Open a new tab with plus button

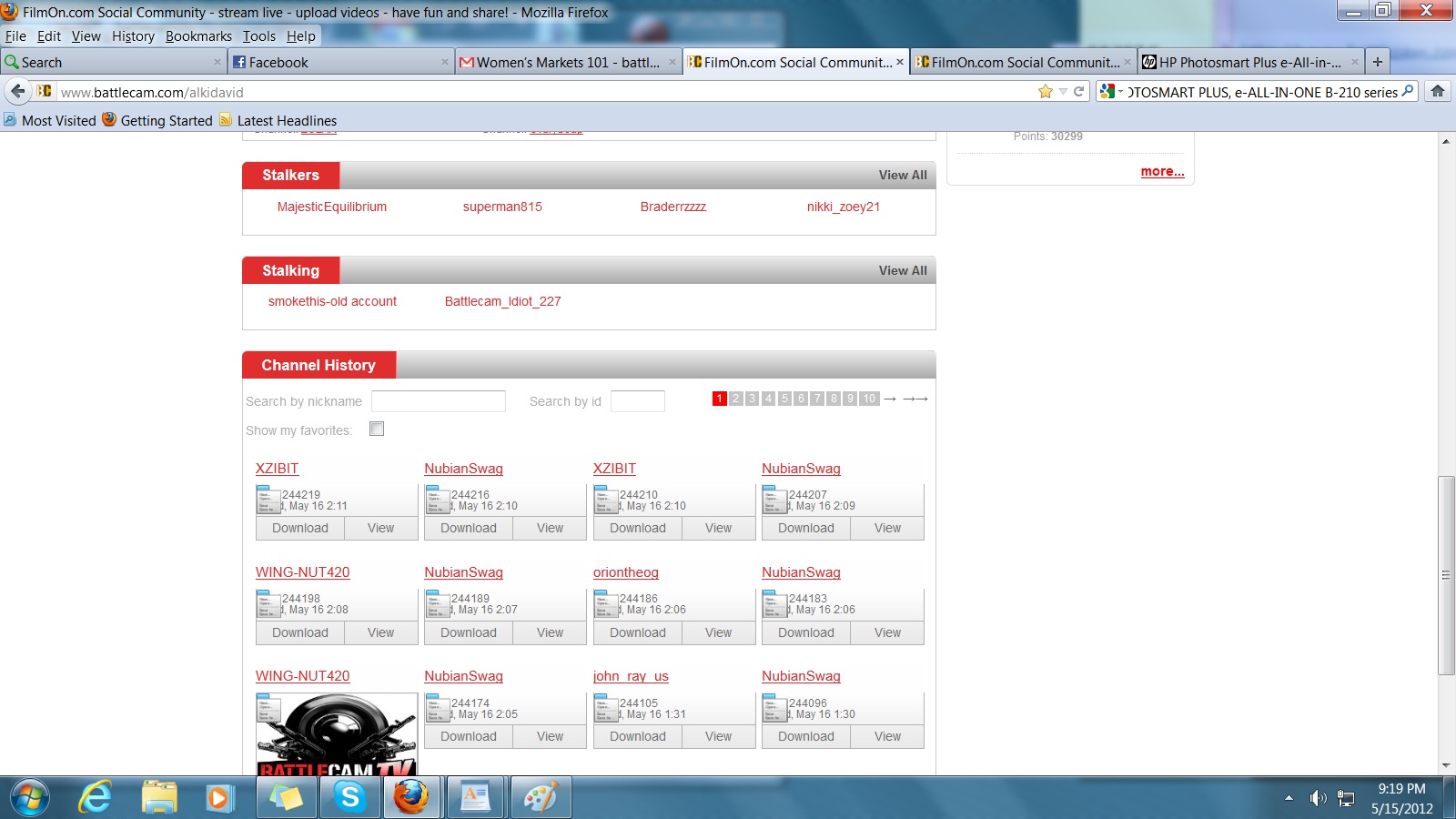pos(1377,62)
